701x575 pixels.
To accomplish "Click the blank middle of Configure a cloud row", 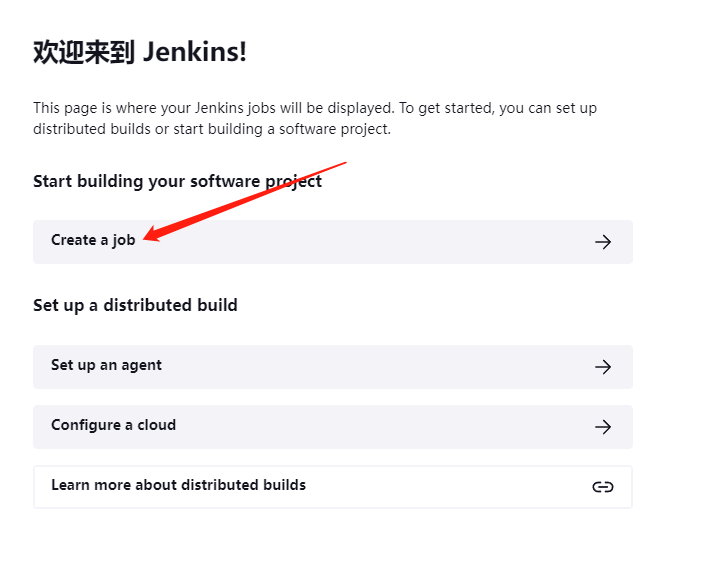I will tap(380, 427).
